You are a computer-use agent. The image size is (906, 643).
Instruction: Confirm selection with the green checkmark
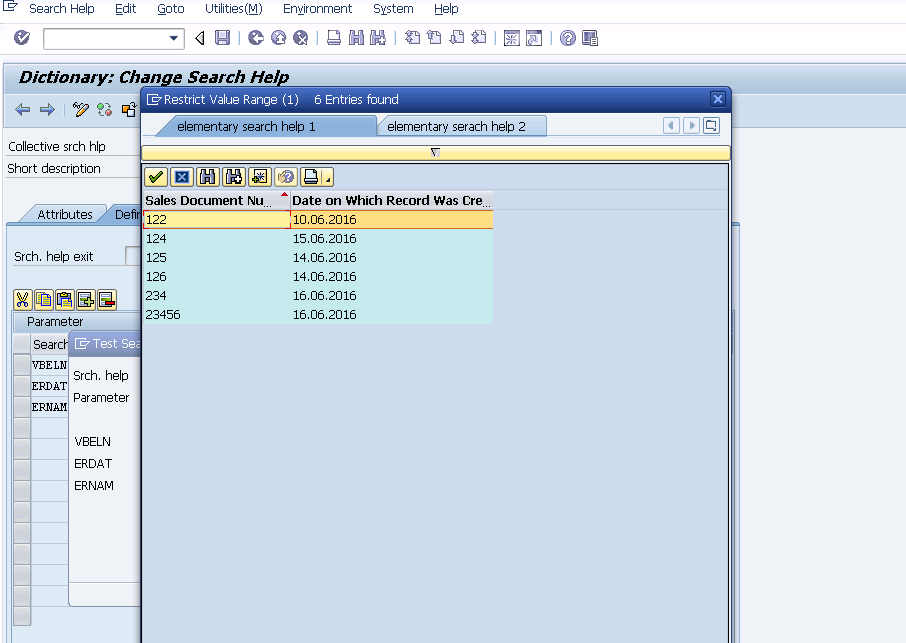(156, 176)
